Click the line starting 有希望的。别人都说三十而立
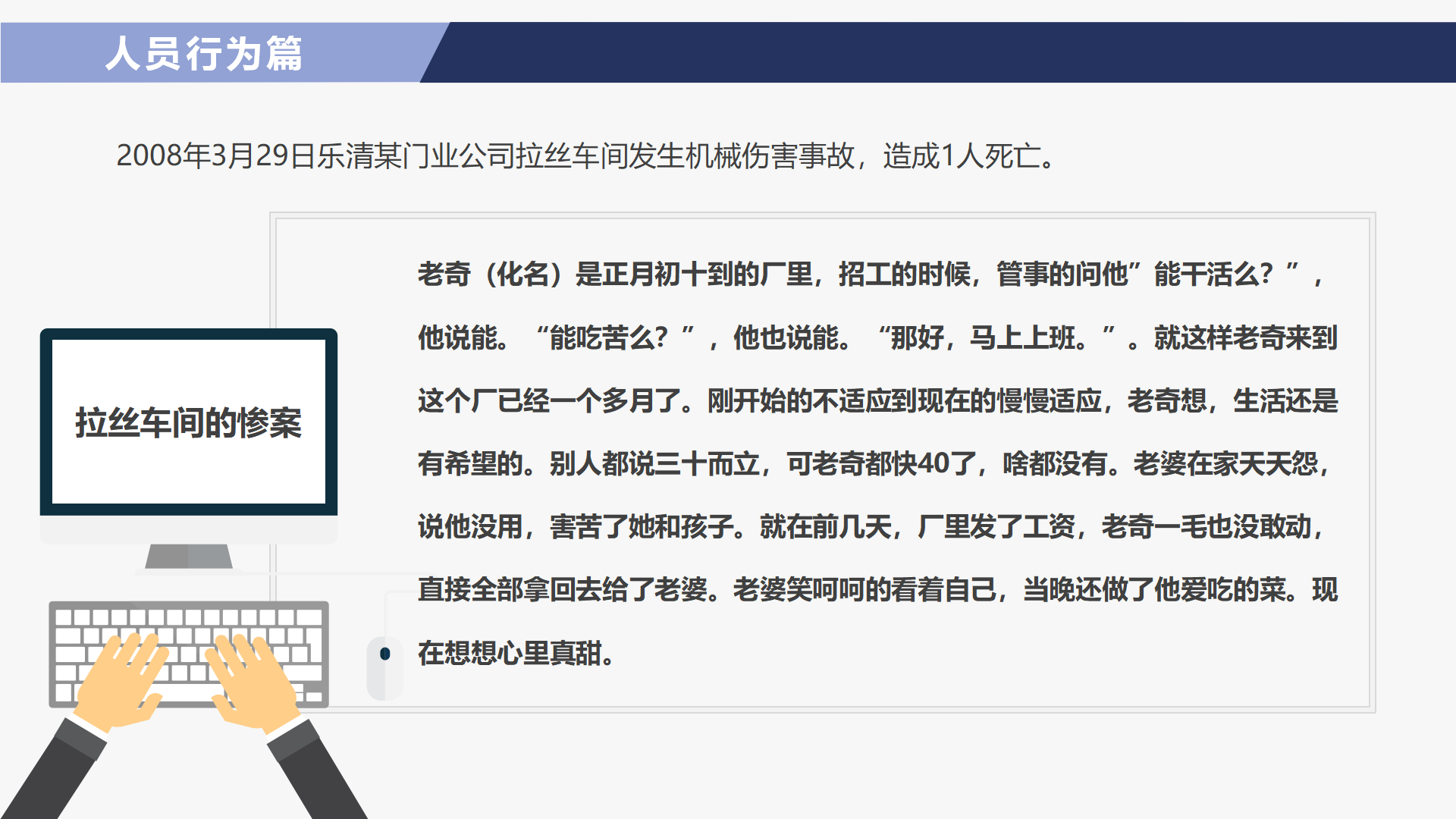1456x819 pixels. pos(874,463)
